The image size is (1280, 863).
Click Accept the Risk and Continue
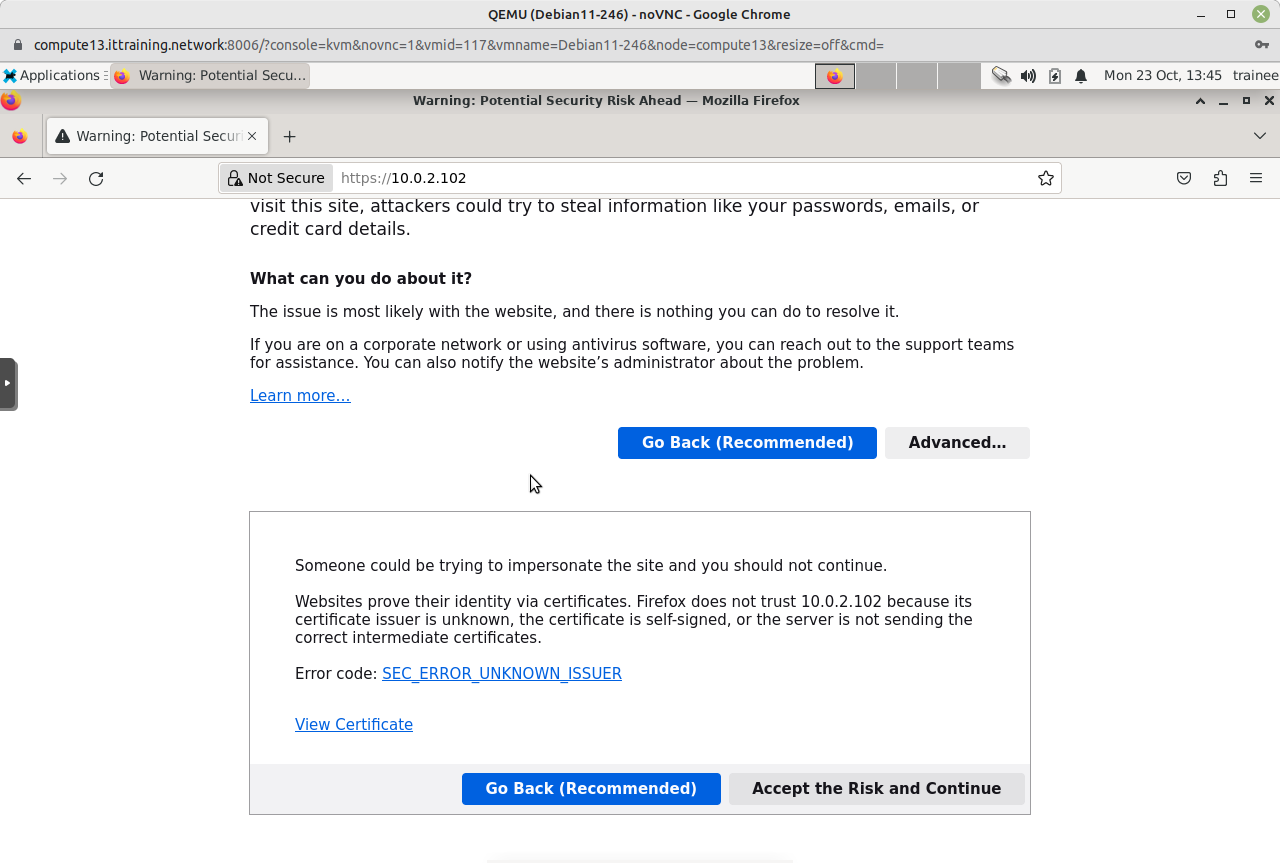876,789
